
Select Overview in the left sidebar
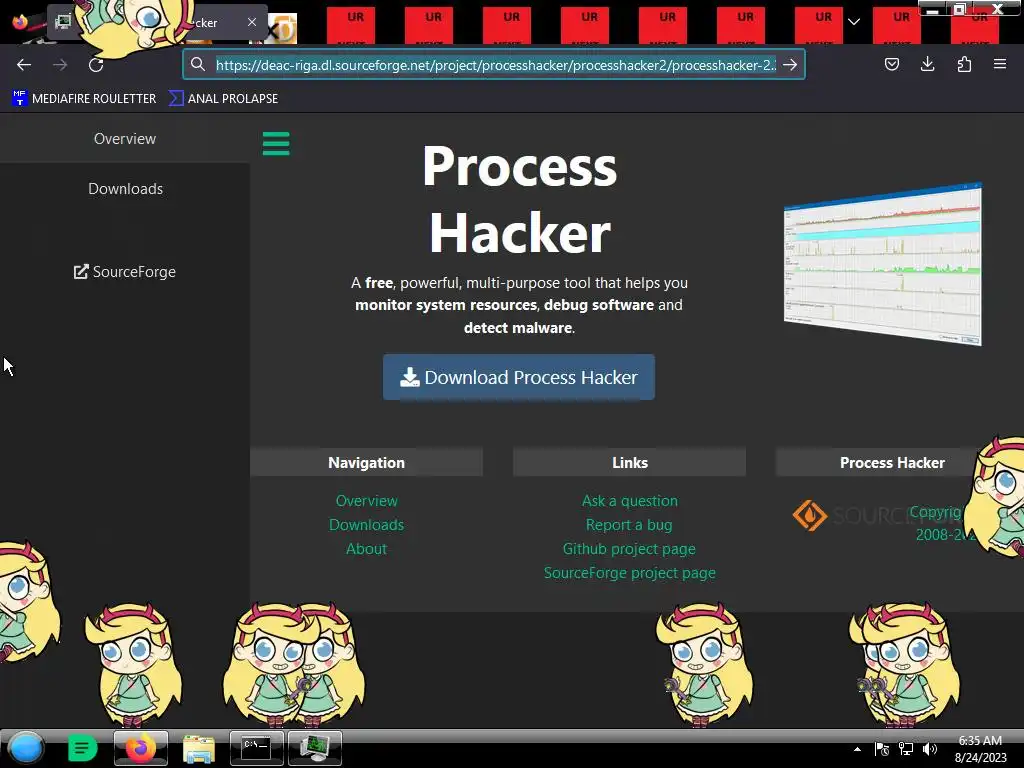coord(125,138)
